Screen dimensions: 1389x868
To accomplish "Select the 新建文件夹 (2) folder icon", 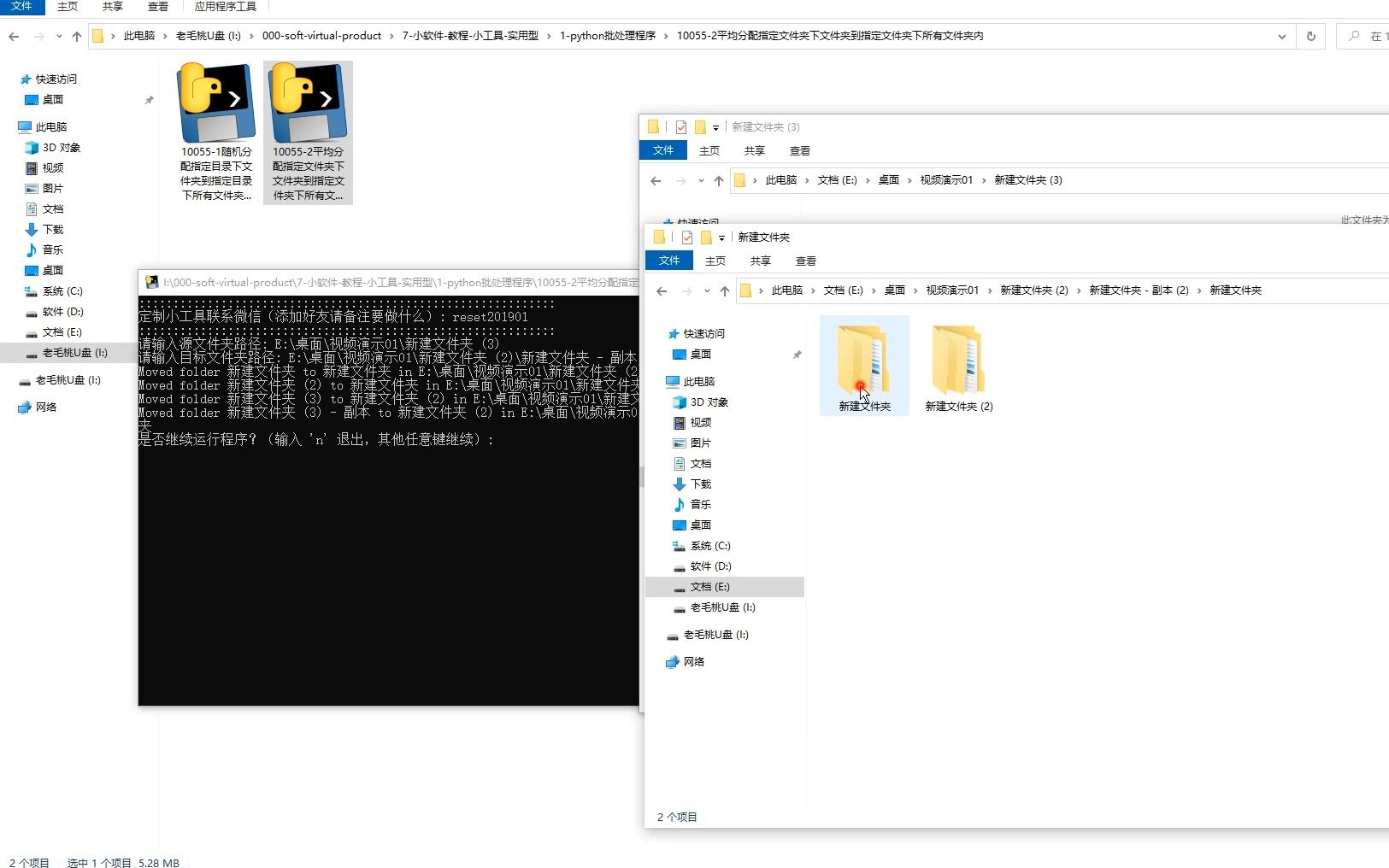I will click(x=958, y=358).
